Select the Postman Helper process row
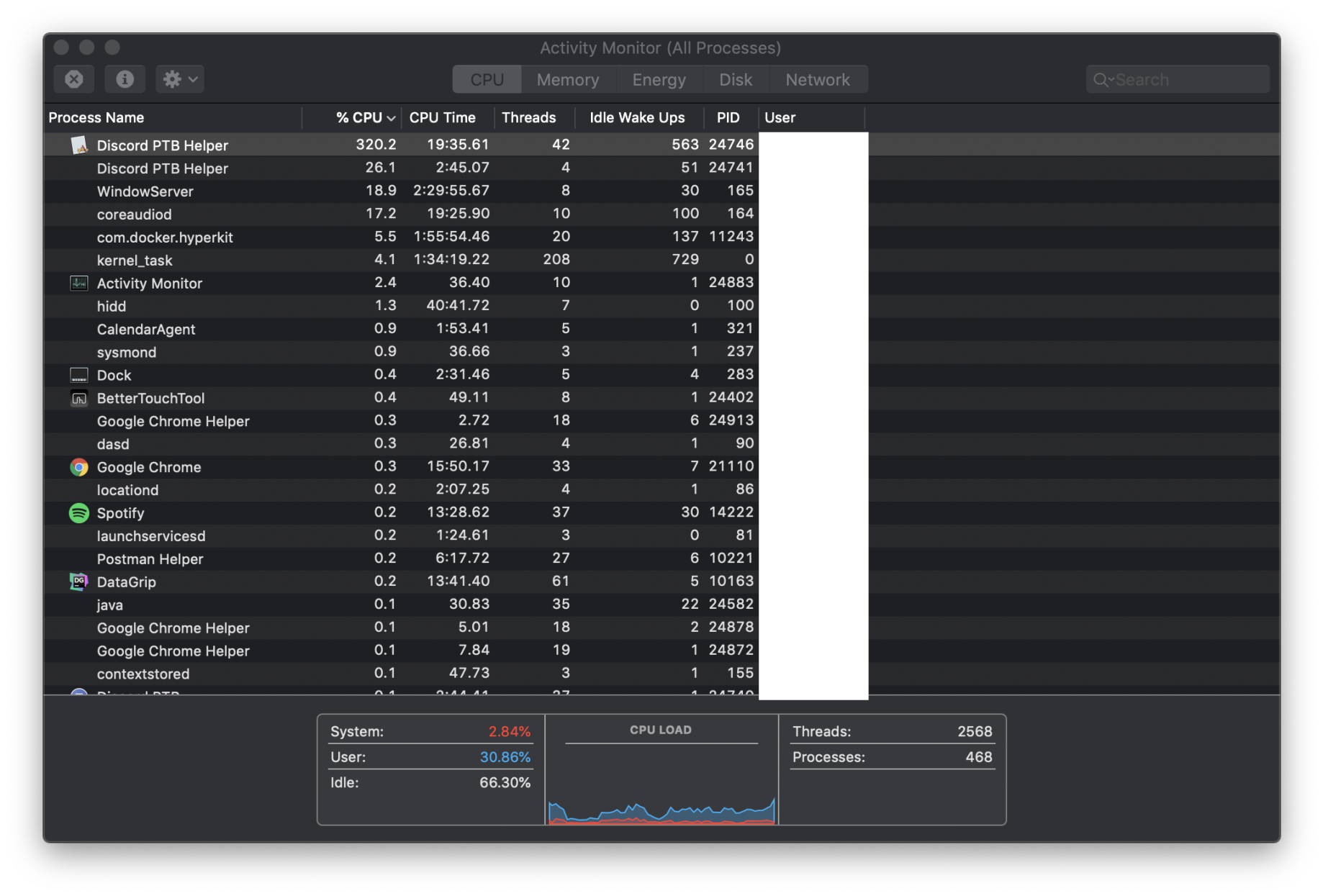The height and width of the screenshot is (896, 1323). (661, 559)
